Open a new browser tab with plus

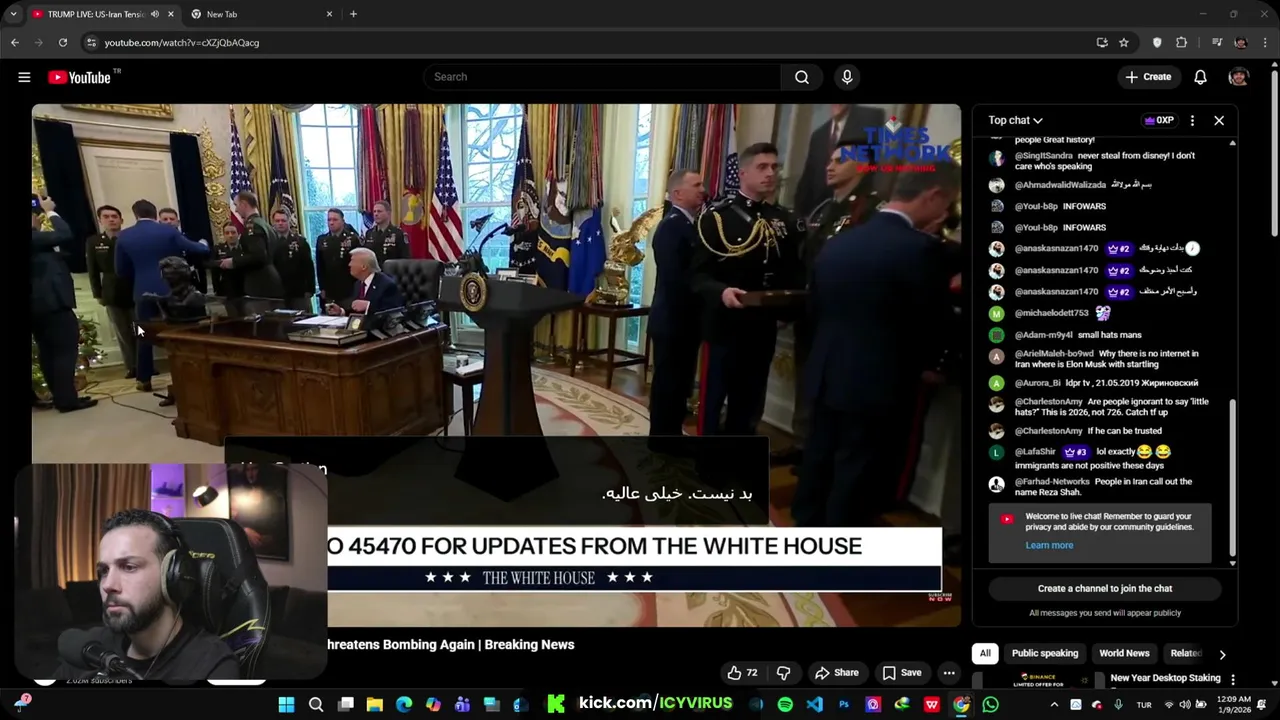(353, 14)
